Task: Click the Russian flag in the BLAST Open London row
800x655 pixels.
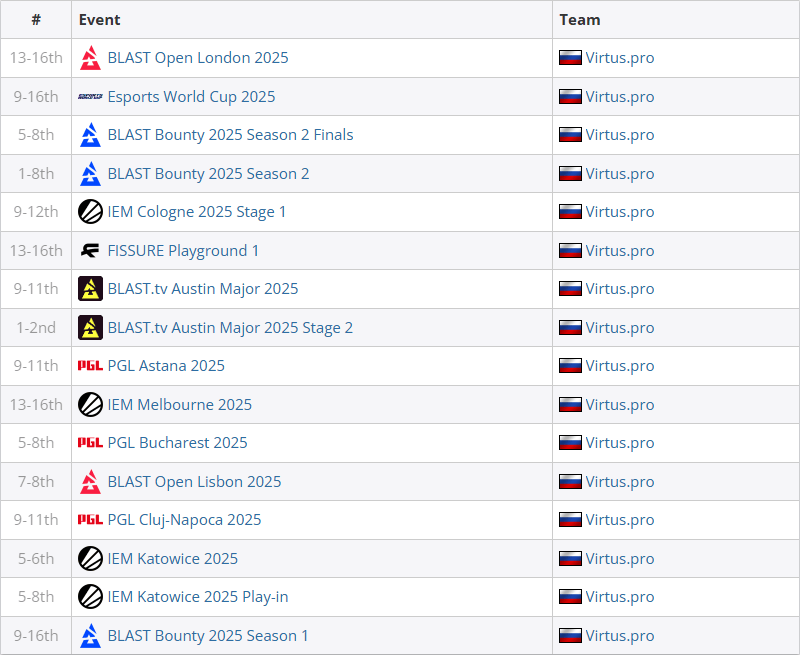Action: (570, 58)
